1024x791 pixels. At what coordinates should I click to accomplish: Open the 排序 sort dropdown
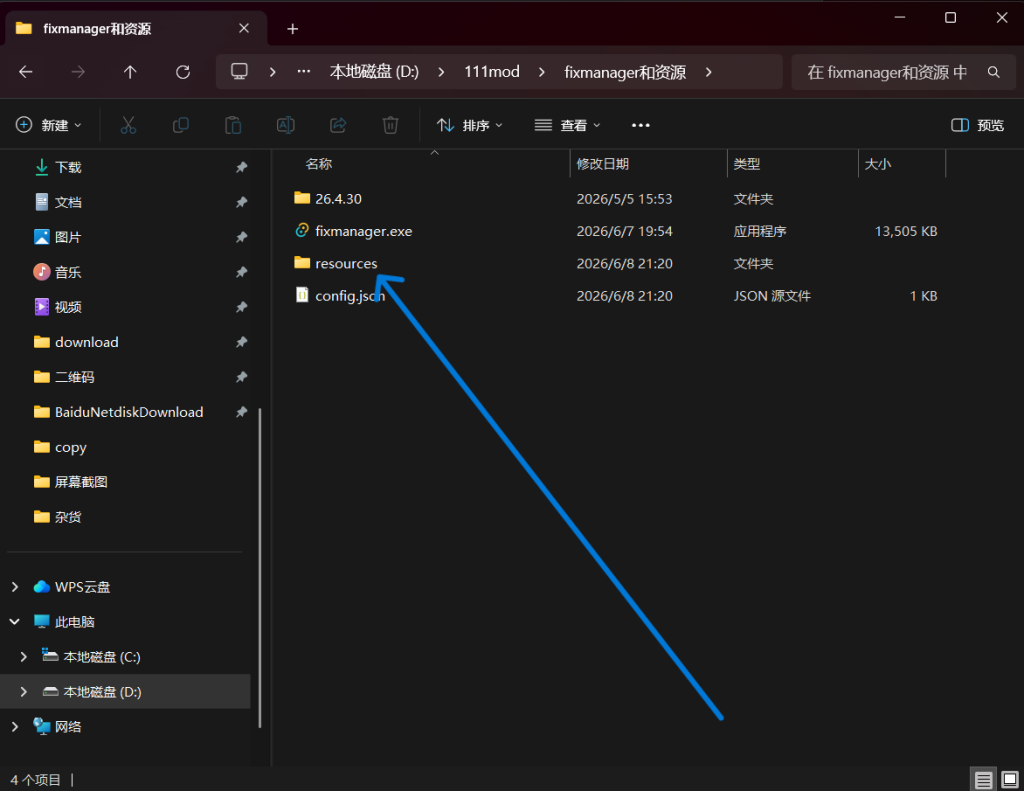tap(470, 125)
